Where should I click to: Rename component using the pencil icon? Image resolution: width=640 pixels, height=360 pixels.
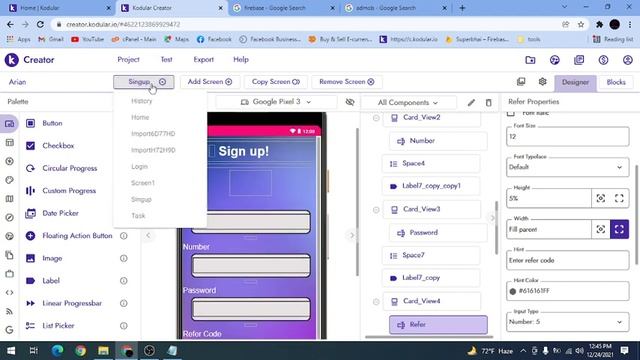click(x=471, y=102)
